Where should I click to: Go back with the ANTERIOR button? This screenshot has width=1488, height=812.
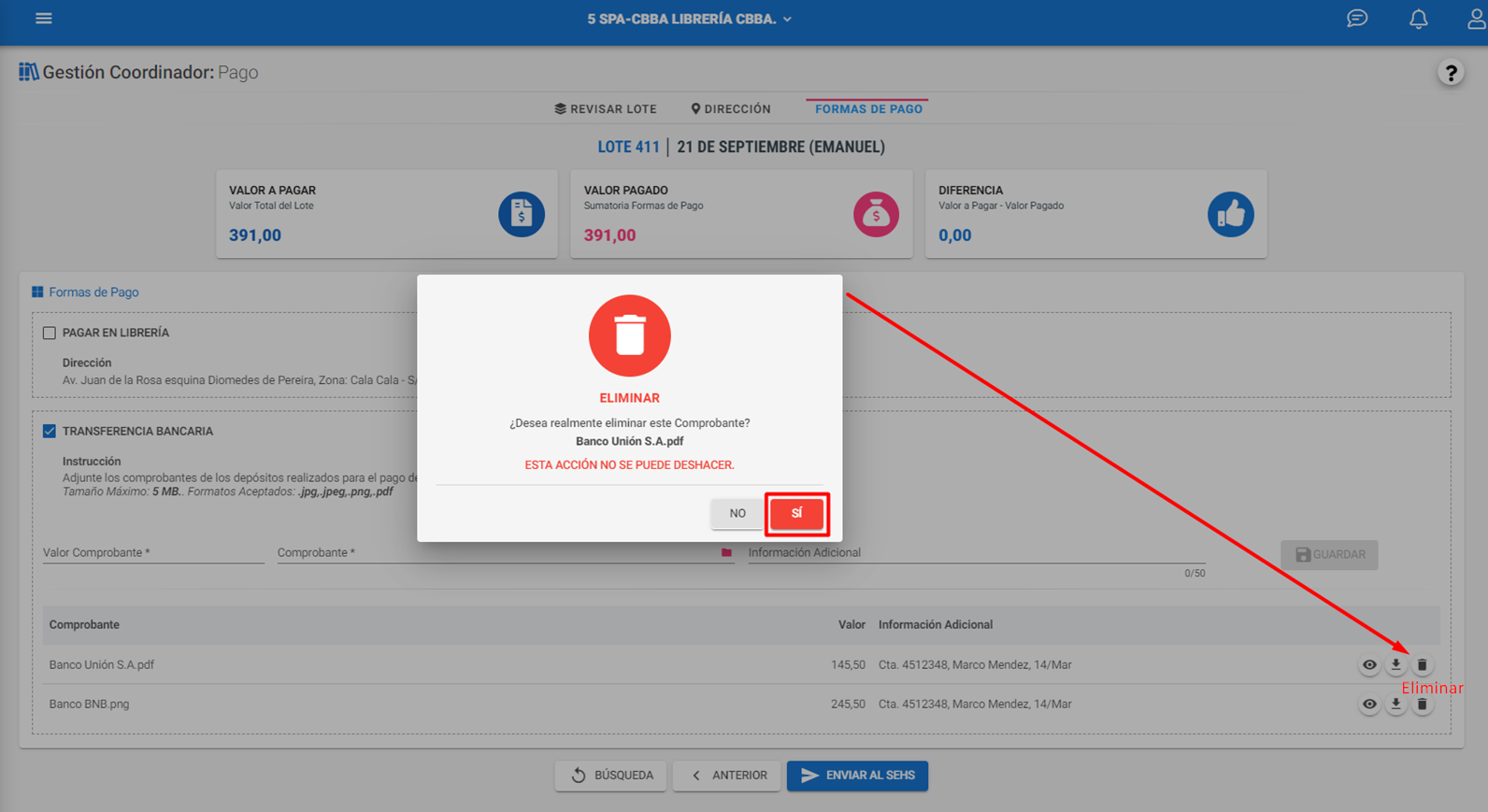point(726,776)
